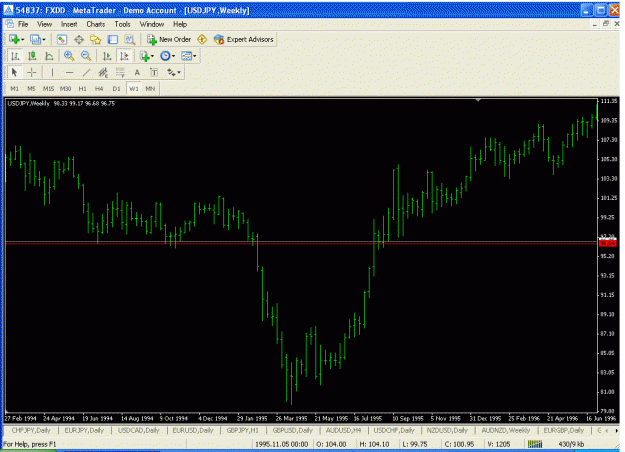Viewport: 625px width, 452px height.
Task: Switch to M15 timeframe
Action: tap(49, 89)
